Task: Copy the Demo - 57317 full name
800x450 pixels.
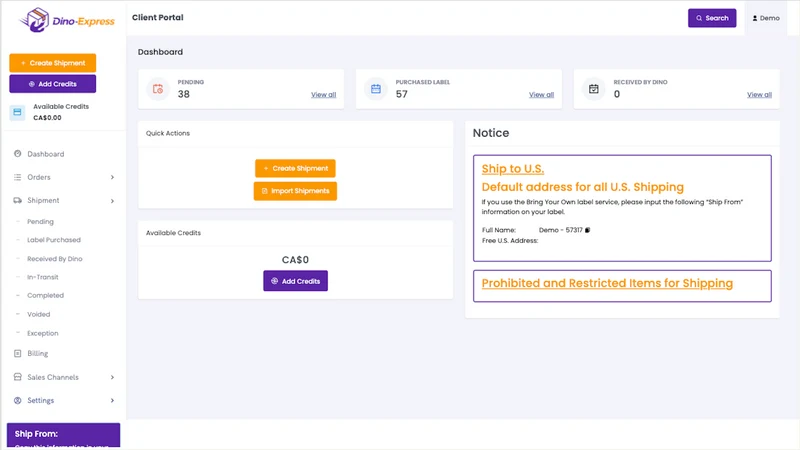Action: pyautogui.click(x=587, y=230)
